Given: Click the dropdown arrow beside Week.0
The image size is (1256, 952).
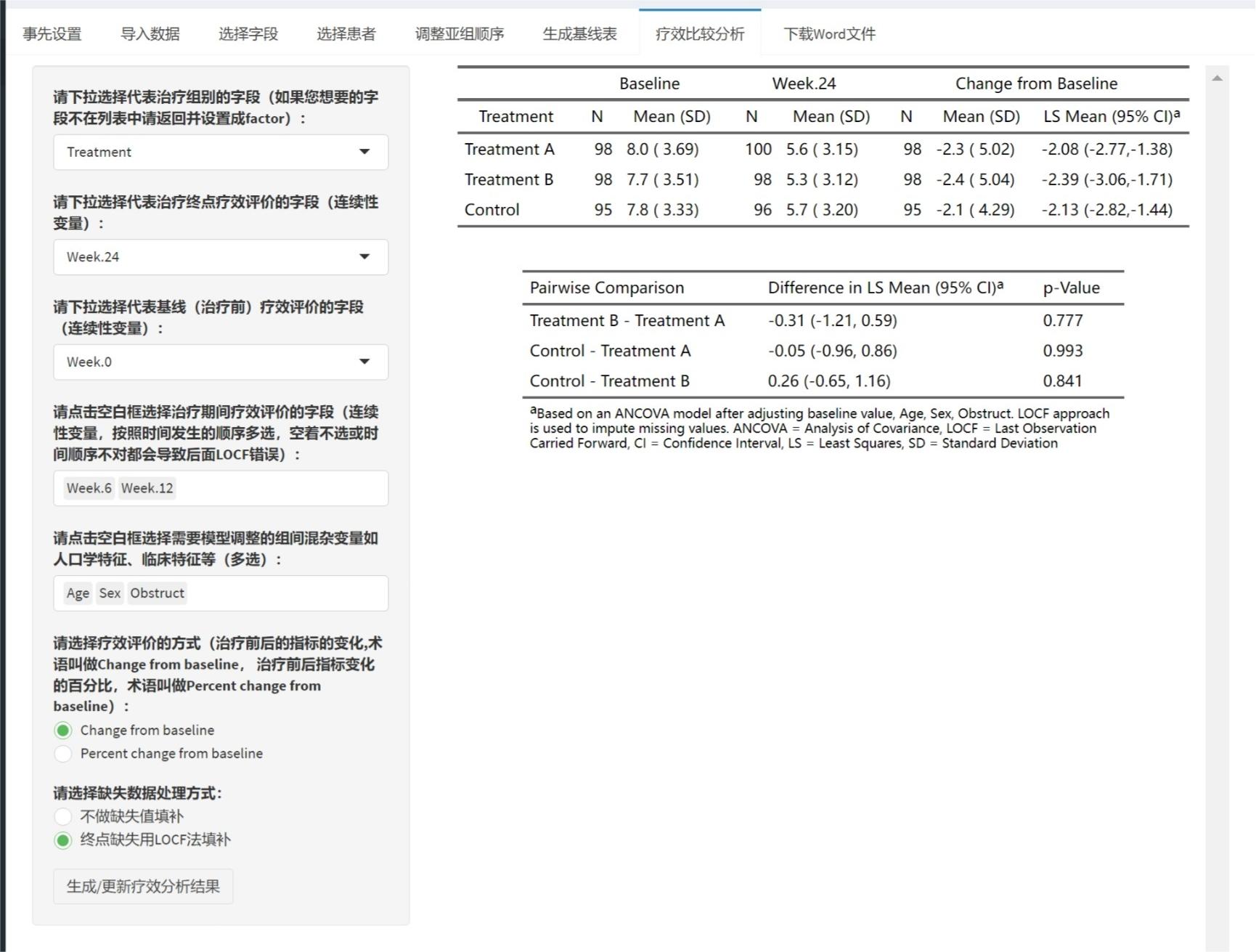Looking at the screenshot, I should pos(364,362).
